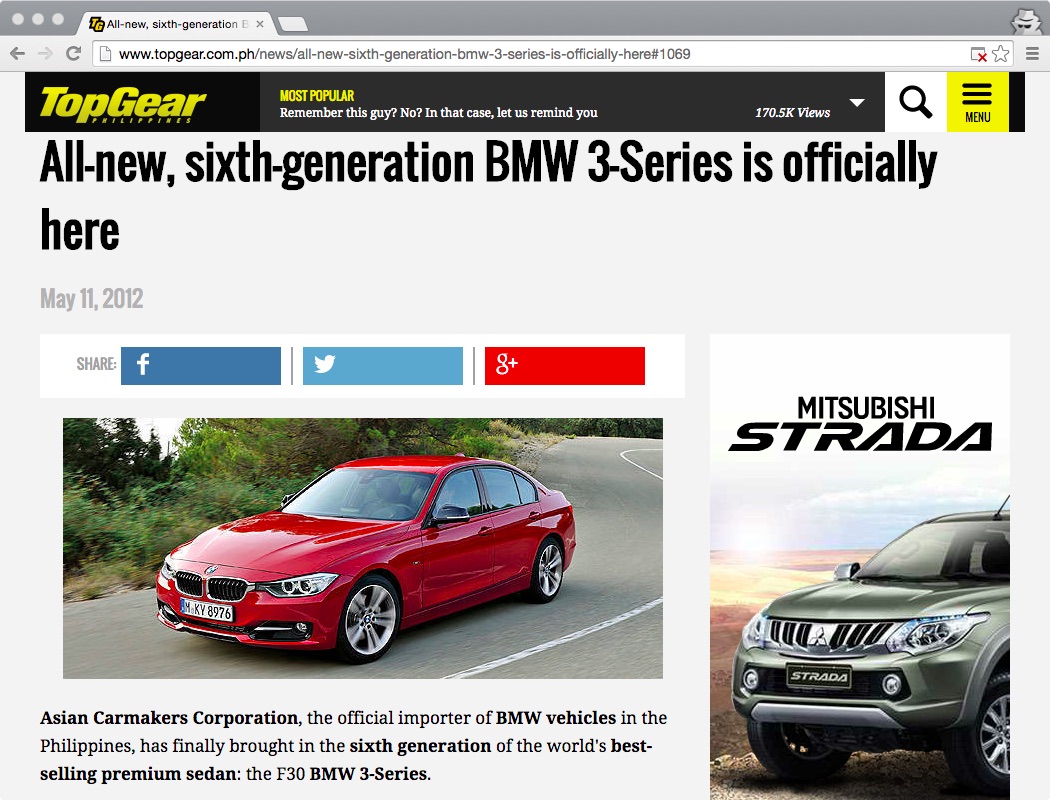The image size is (1050, 800).
Task: Share article on Google Plus
Action: [565, 366]
